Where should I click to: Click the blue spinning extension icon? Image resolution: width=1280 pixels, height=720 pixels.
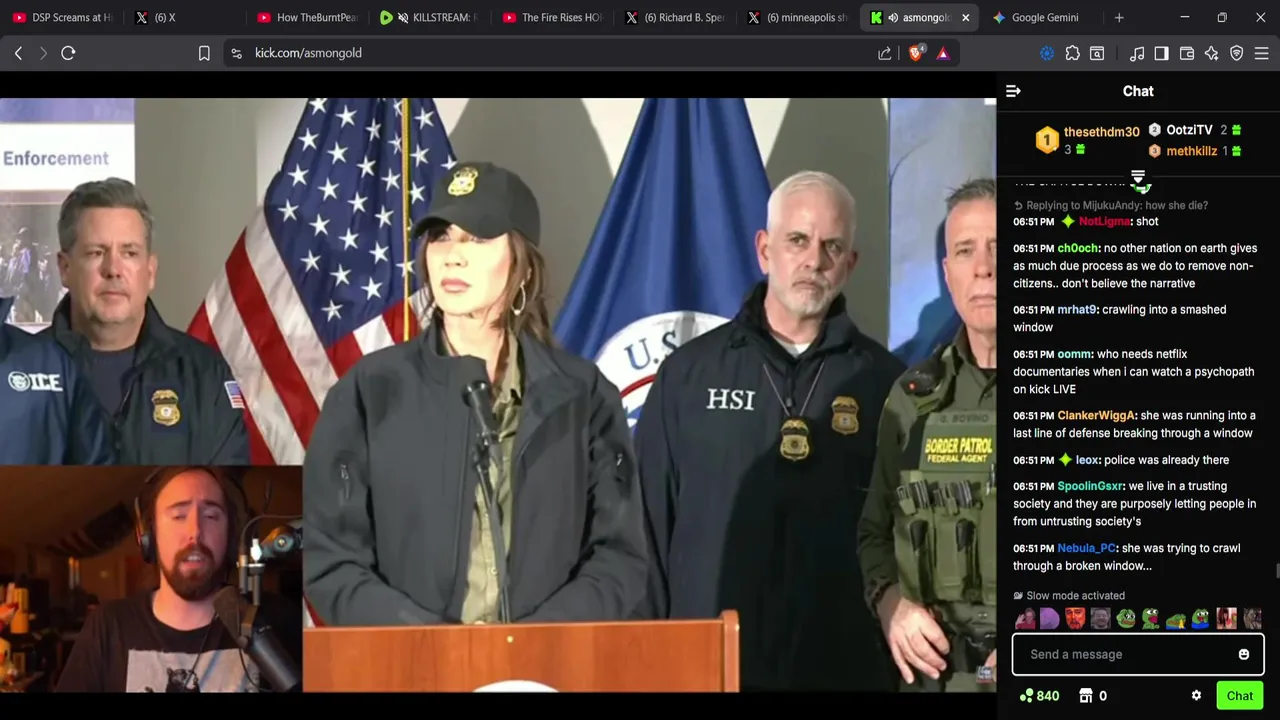point(1047,53)
